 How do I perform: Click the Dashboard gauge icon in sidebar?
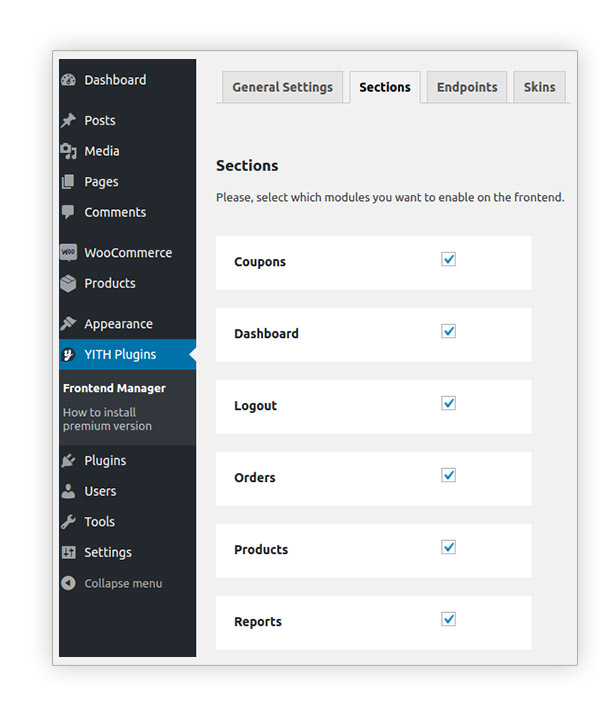click(68, 80)
